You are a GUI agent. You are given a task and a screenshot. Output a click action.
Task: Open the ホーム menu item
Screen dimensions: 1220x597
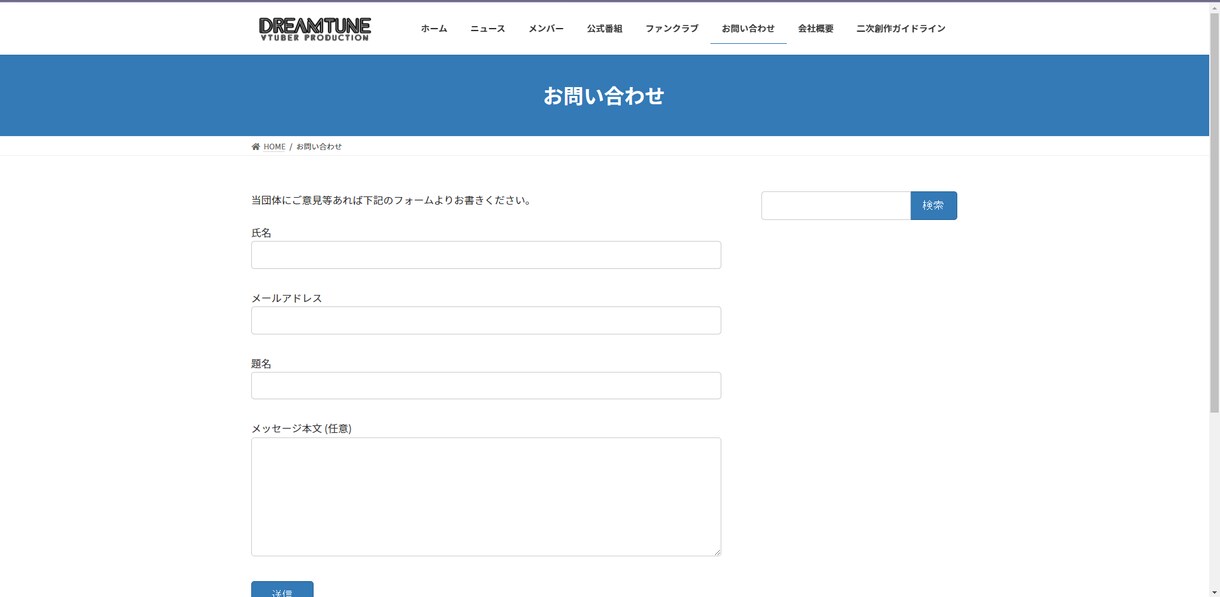[x=434, y=29]
